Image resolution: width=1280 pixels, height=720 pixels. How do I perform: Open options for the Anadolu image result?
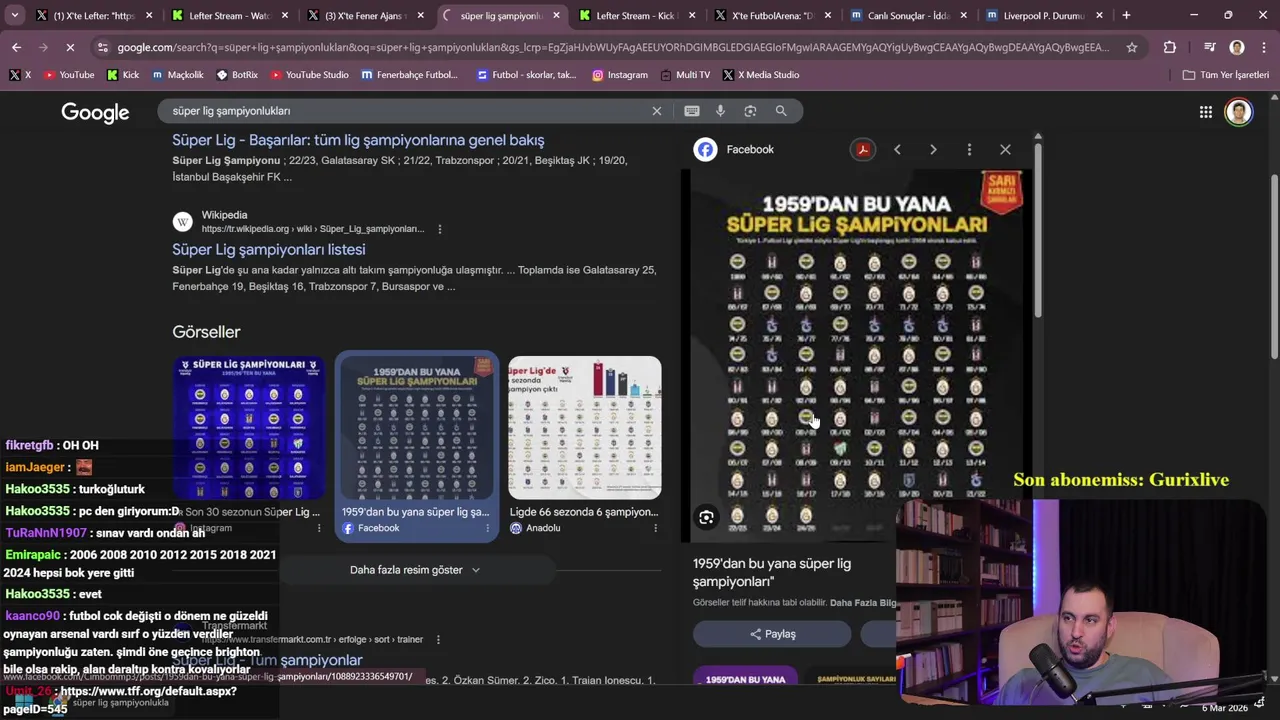pos(656,528)
